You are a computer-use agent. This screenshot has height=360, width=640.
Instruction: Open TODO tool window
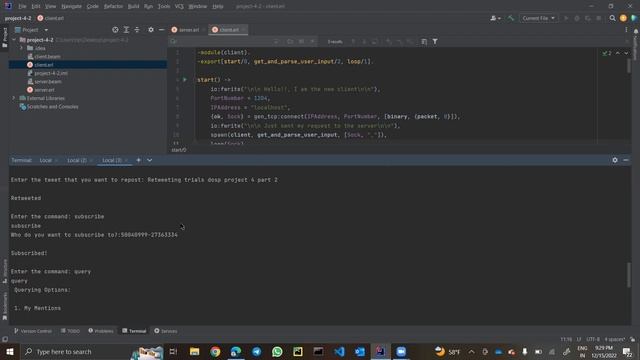click(70, 331)
